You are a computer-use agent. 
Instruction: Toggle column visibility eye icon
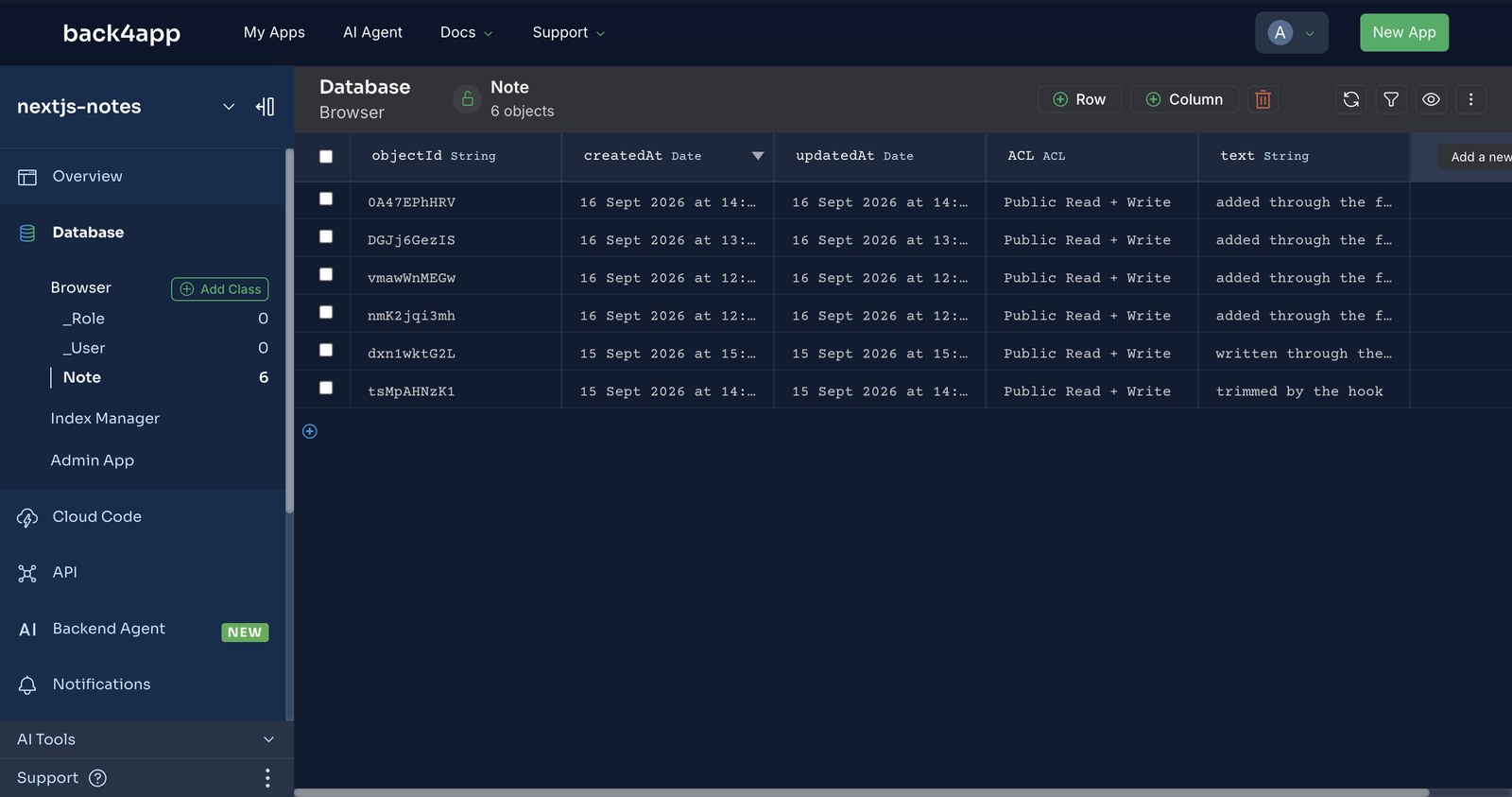pyautogui.click(x=1431, y=99)
